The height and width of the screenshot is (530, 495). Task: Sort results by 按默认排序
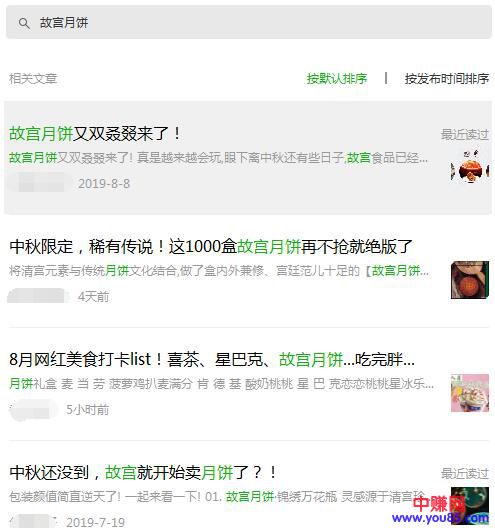[337, 79]
